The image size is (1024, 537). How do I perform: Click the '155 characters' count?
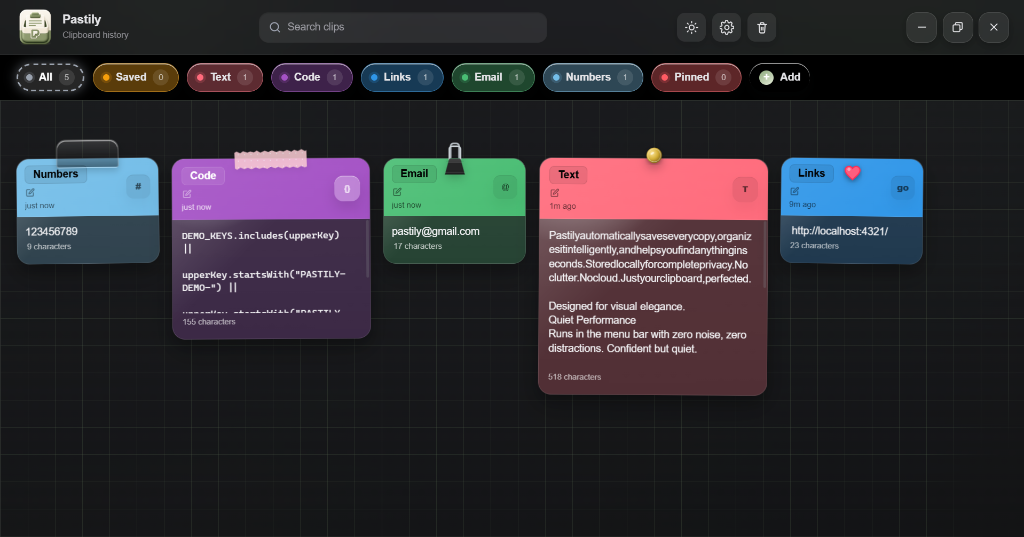209,322
